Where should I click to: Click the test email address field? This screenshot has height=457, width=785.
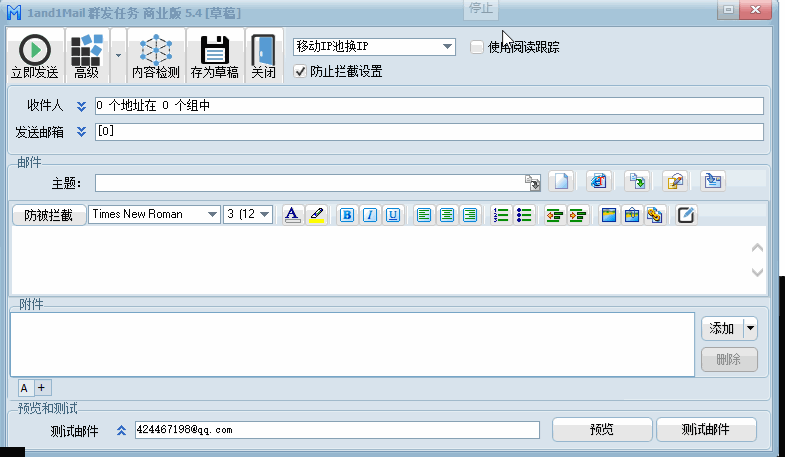click(337, 430)
